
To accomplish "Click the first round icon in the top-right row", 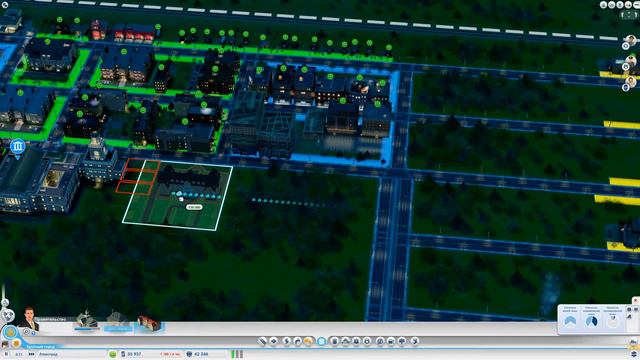I will click(604, 5).
